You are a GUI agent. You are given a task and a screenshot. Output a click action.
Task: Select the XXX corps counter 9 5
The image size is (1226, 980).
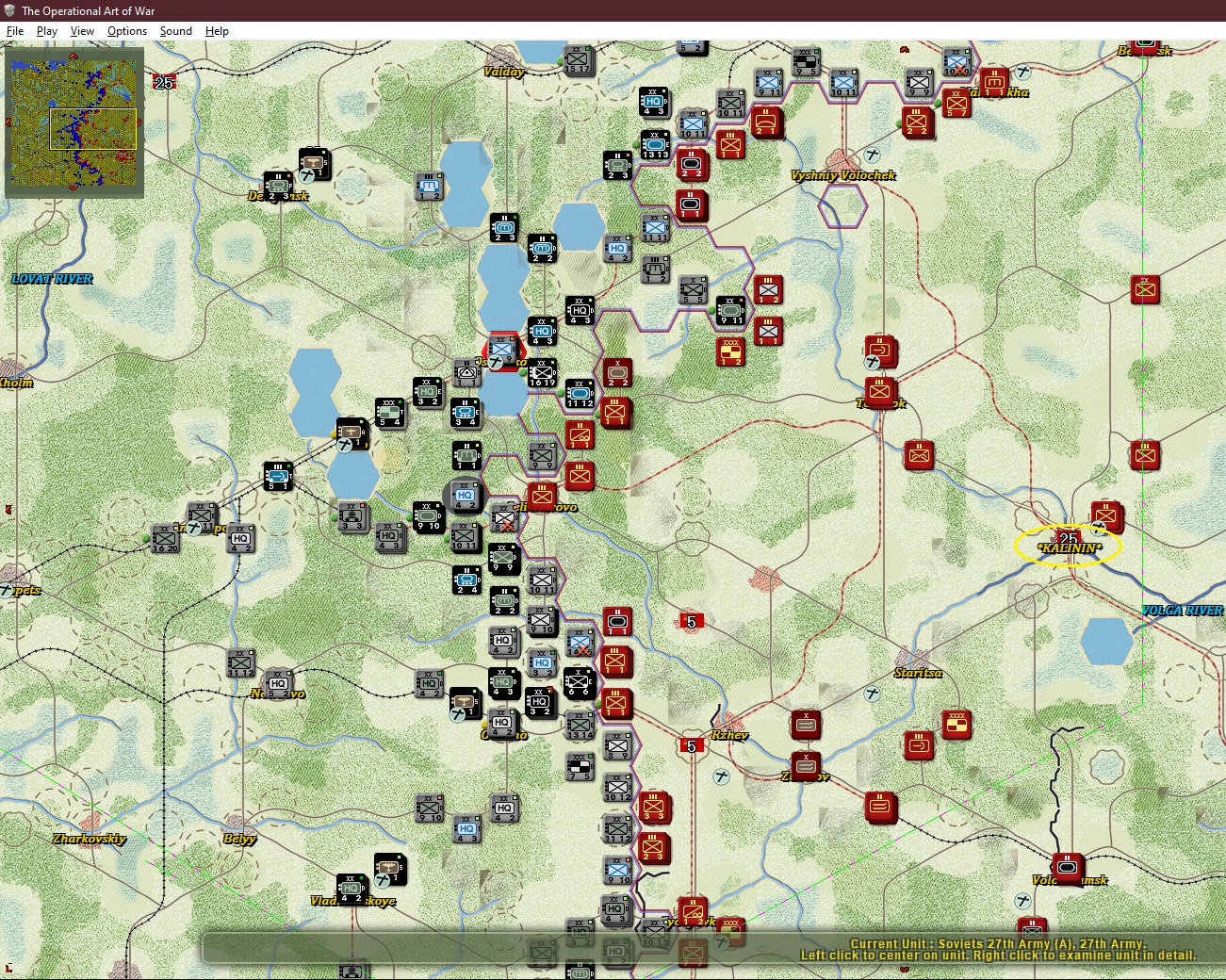806,61
